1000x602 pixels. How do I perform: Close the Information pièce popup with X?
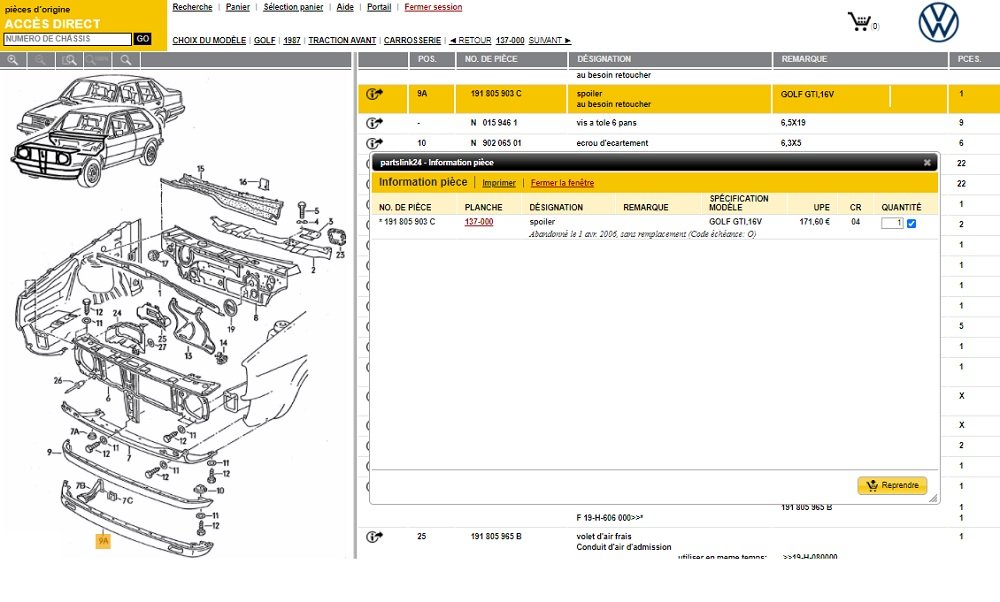(x=927, y=163)
